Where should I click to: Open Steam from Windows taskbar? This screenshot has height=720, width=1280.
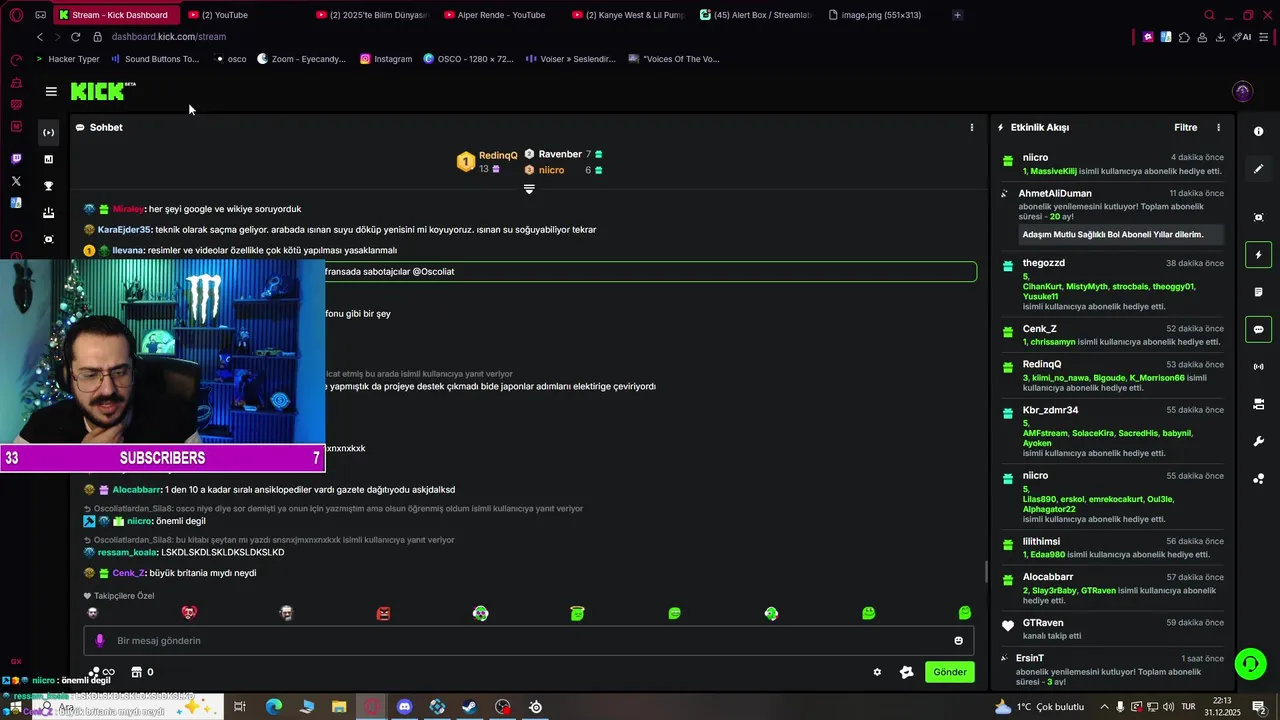[469, 707]
